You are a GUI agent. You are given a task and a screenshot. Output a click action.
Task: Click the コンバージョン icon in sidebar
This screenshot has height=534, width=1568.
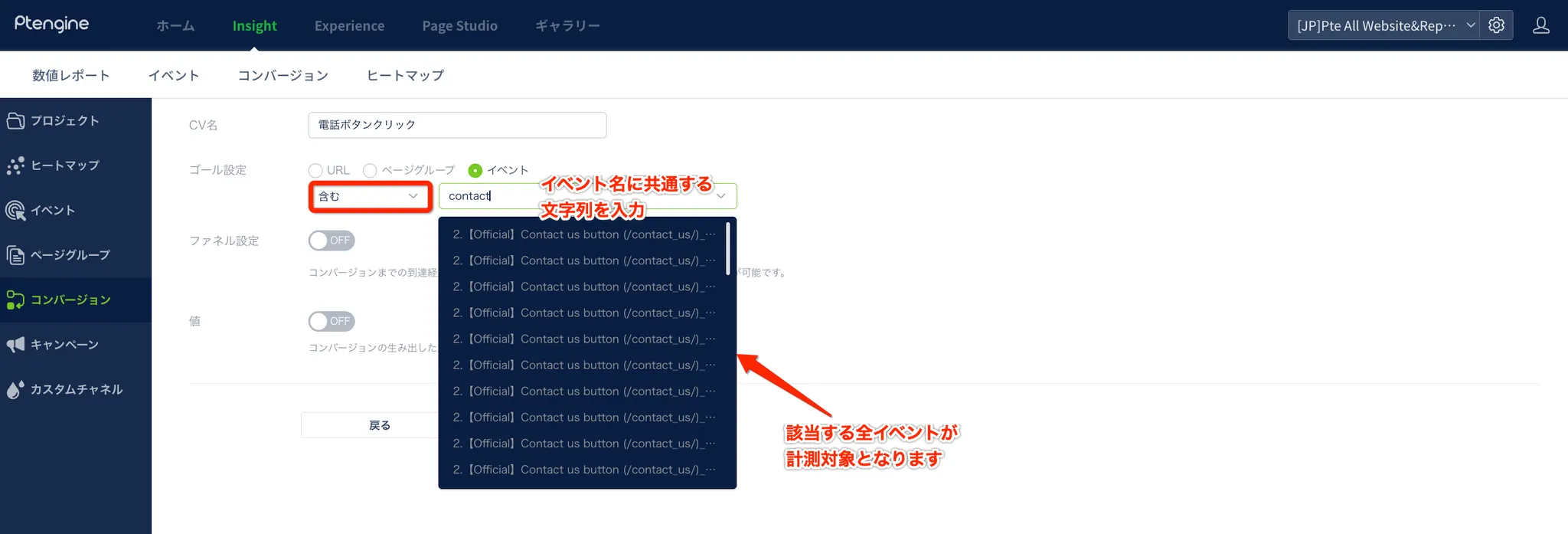[15, 300]
